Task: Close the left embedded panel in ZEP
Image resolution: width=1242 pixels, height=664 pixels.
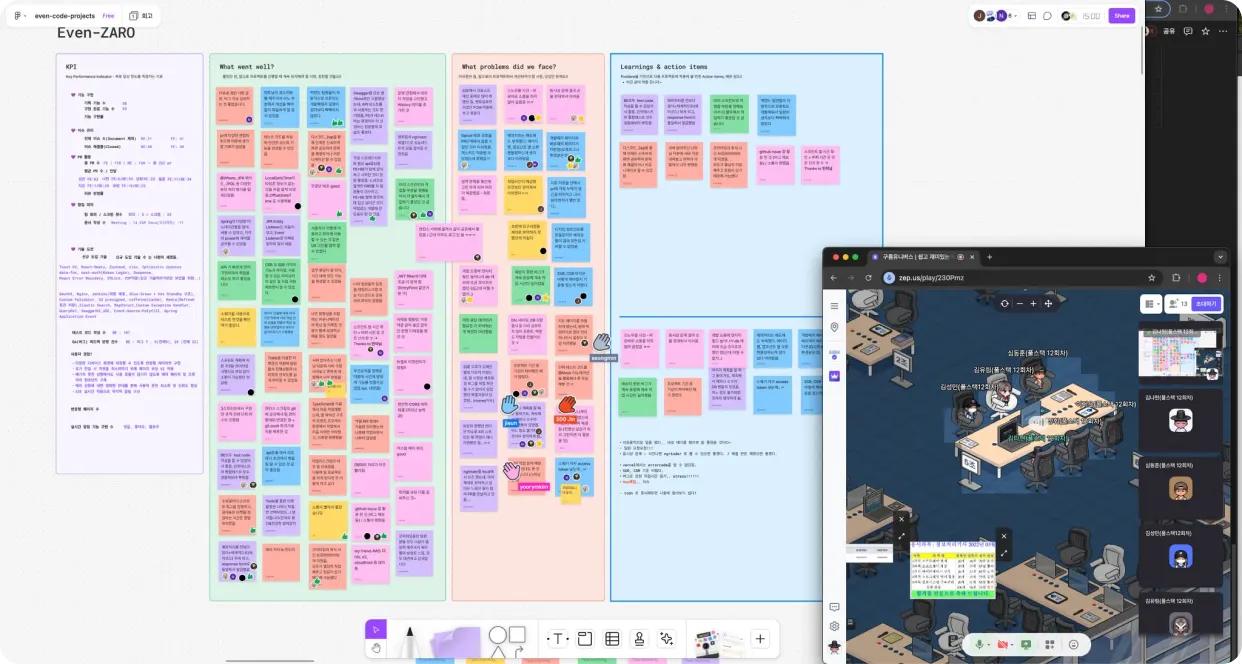Action: click(x=900, y=519)
